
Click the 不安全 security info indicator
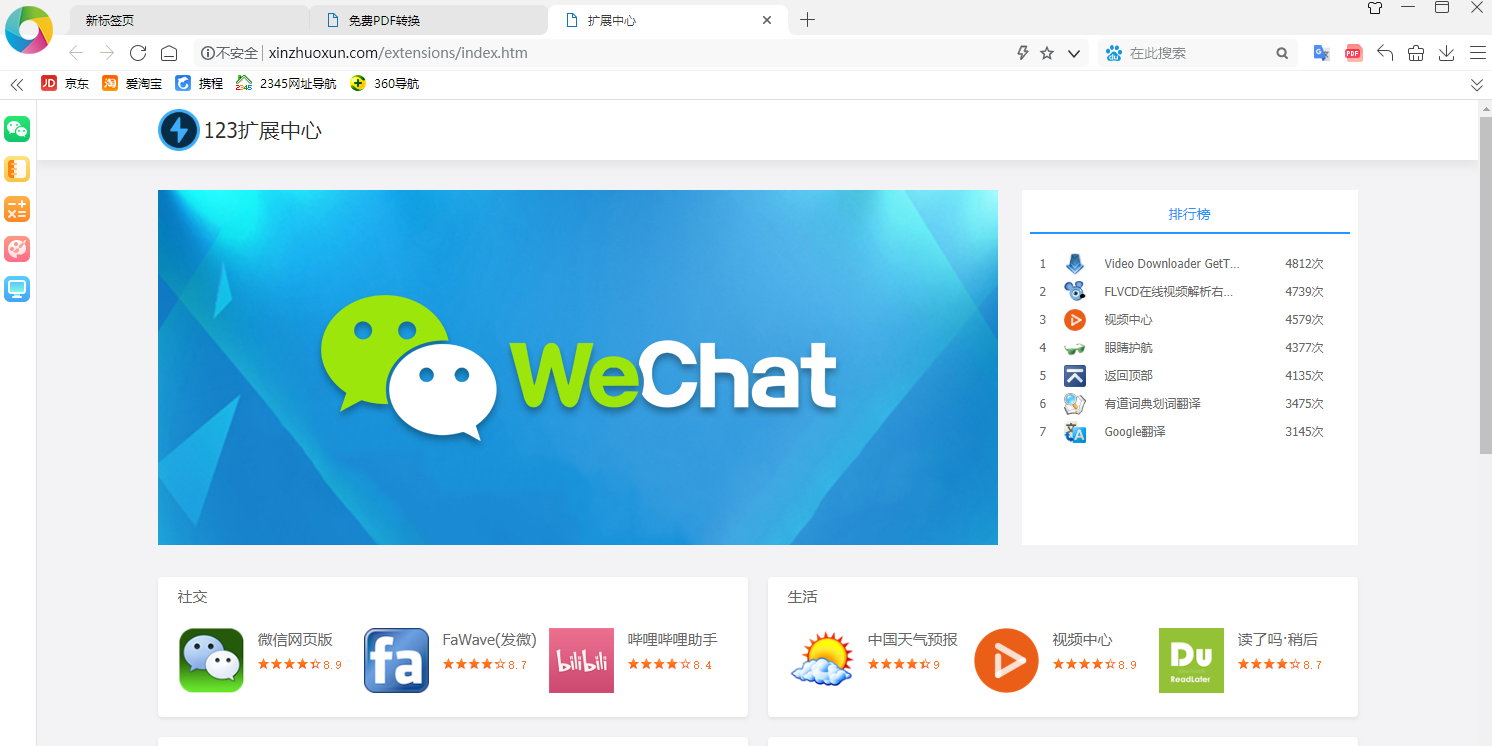[x=229, y=53]
